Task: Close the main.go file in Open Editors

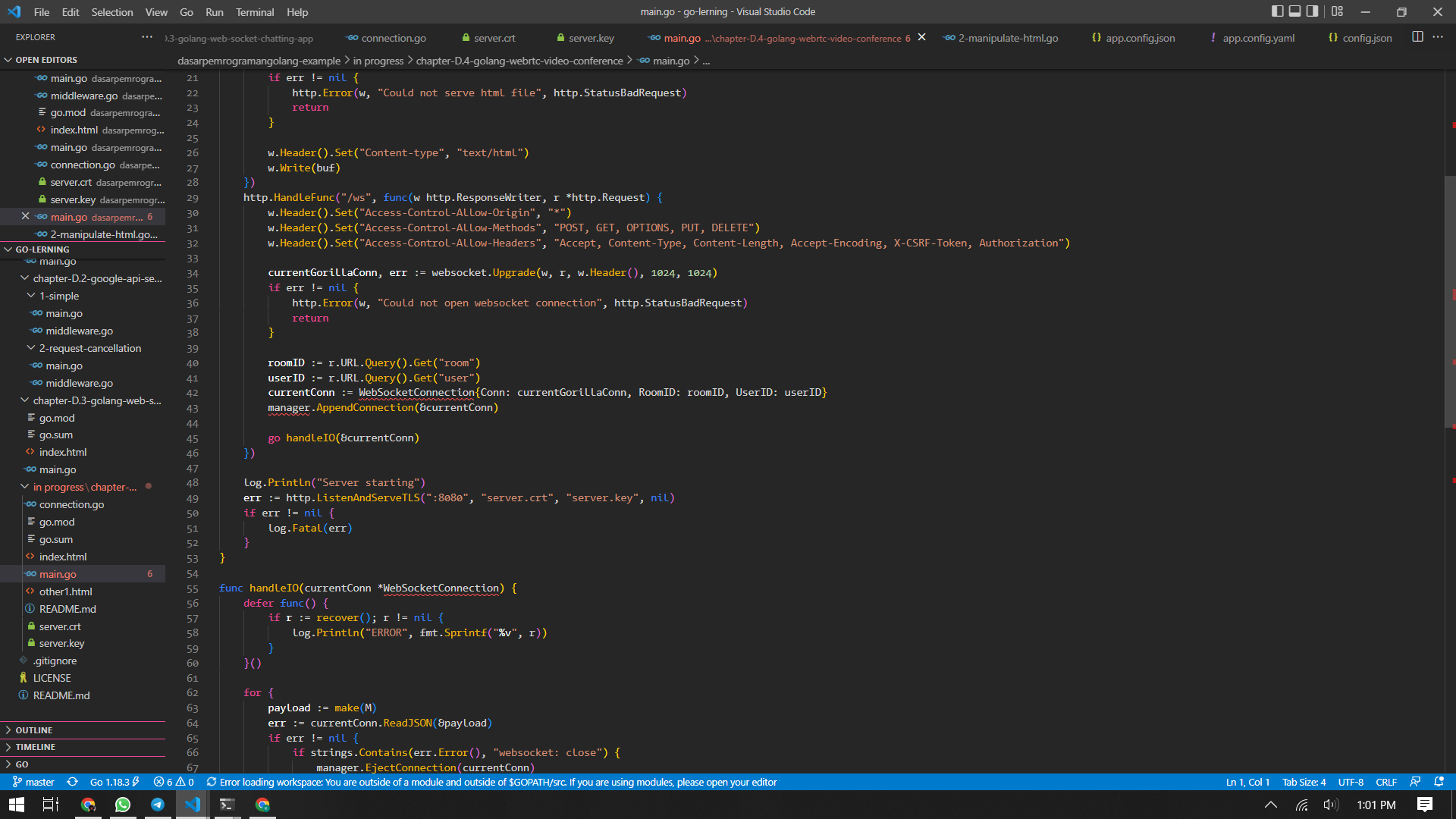Action: [x=25, y=217]
